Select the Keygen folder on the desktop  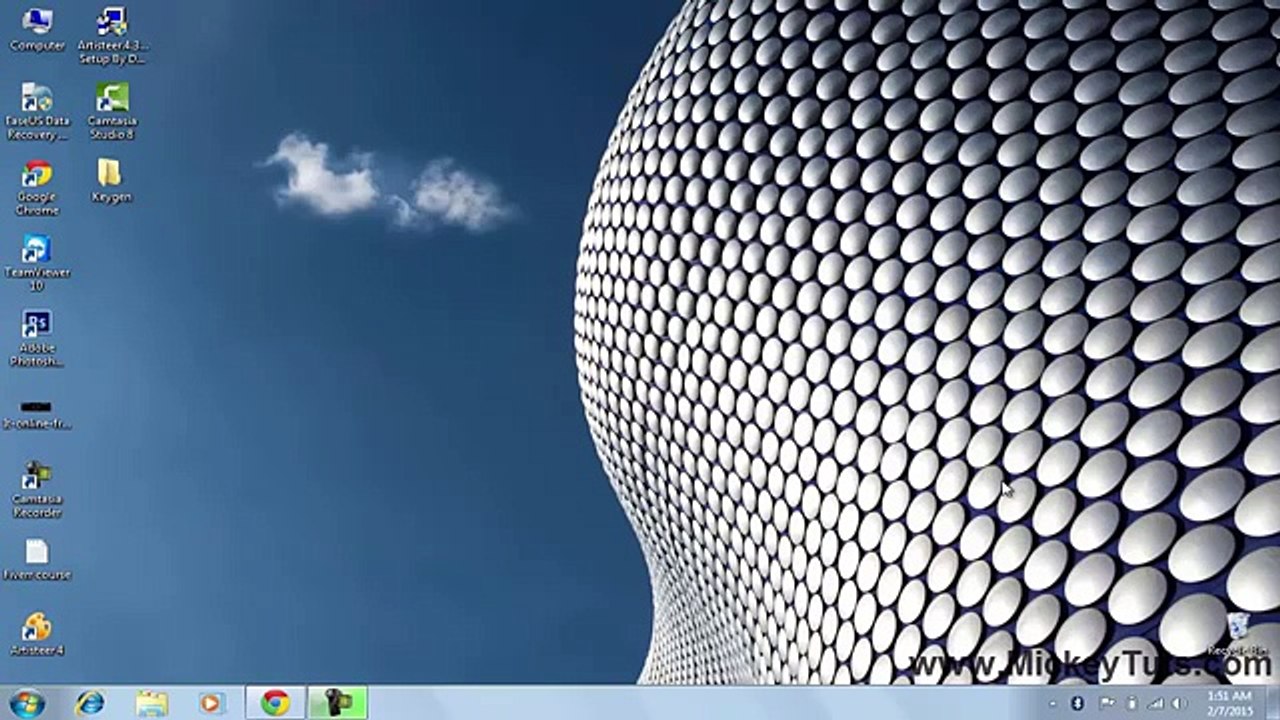(x=112, y=181)
